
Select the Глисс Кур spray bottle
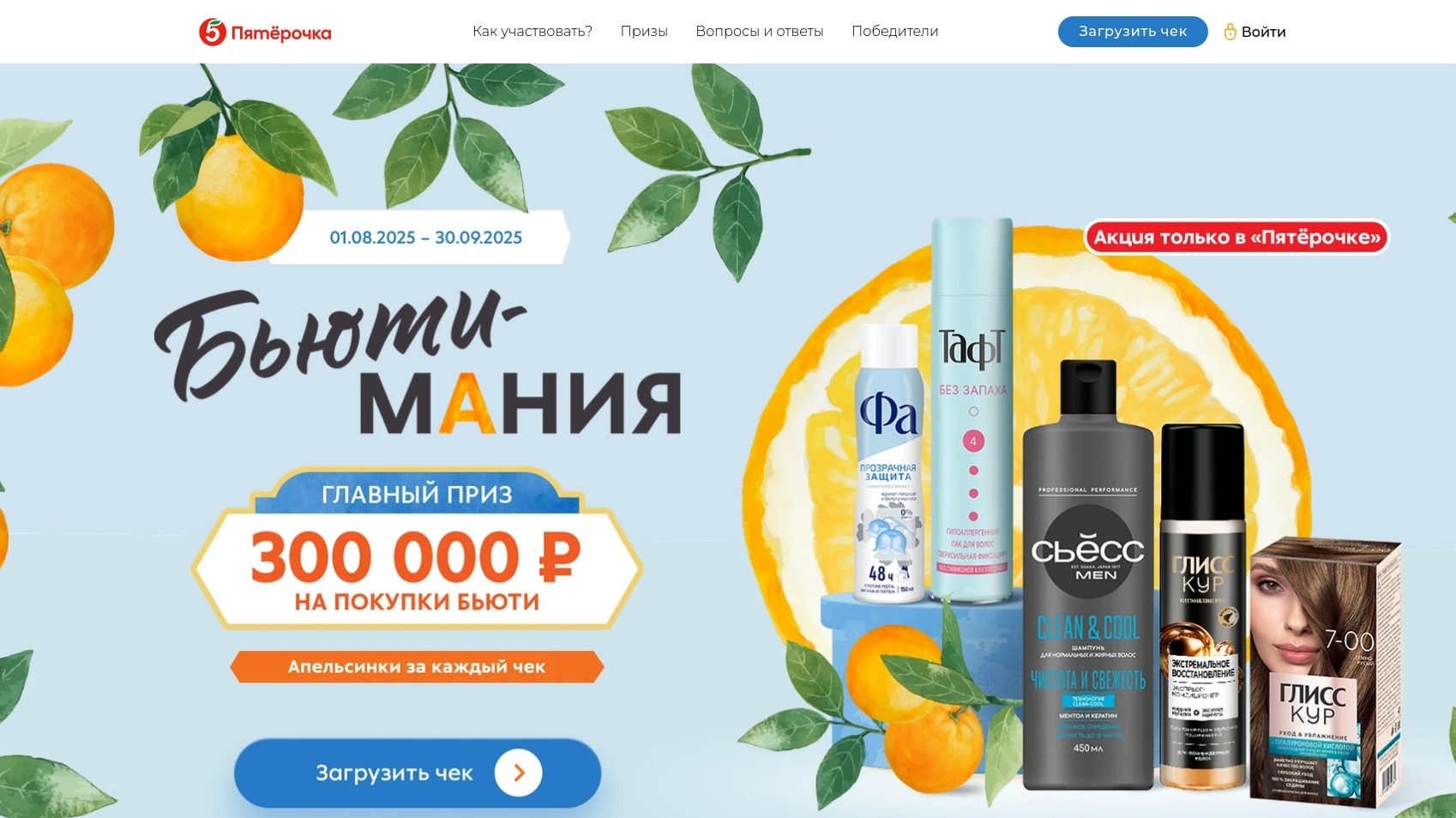coord(1202,605)
